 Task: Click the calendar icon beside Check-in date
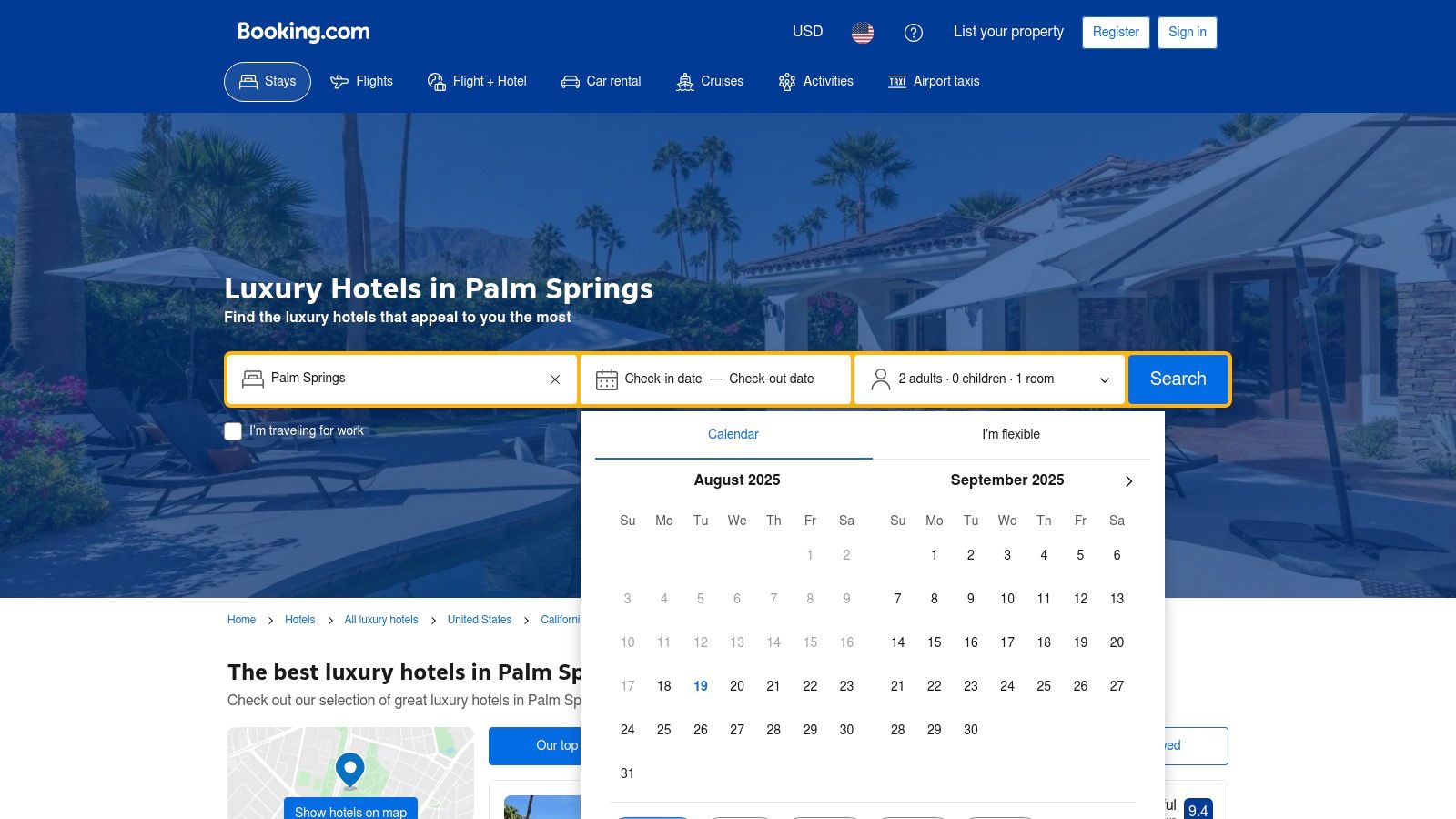click(x=607, y=379)
